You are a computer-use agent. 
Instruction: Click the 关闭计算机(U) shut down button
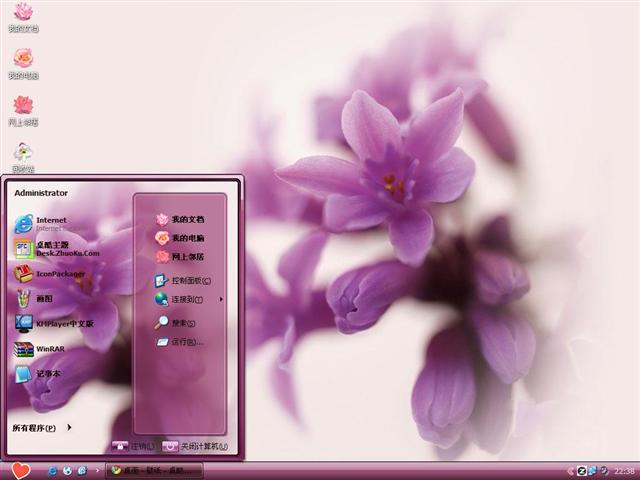[x=195, y=446]
